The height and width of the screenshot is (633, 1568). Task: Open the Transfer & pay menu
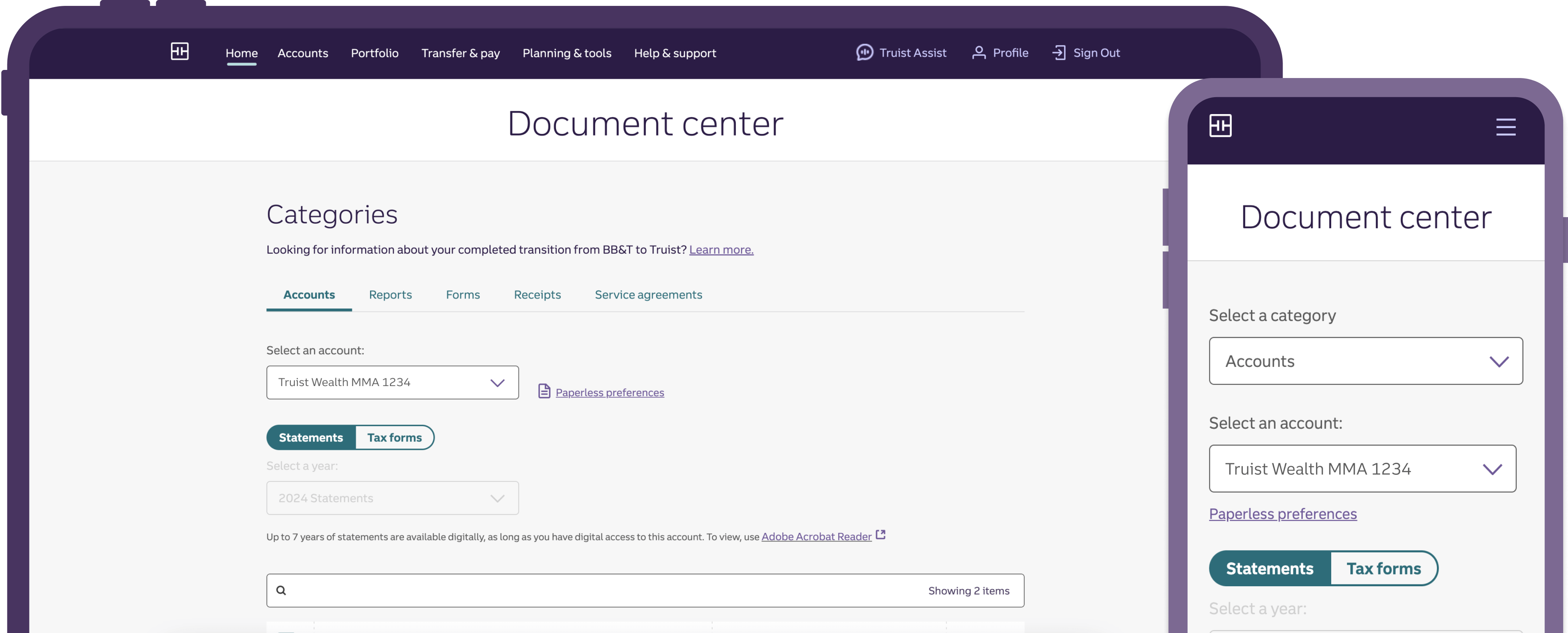coord(460,53)
